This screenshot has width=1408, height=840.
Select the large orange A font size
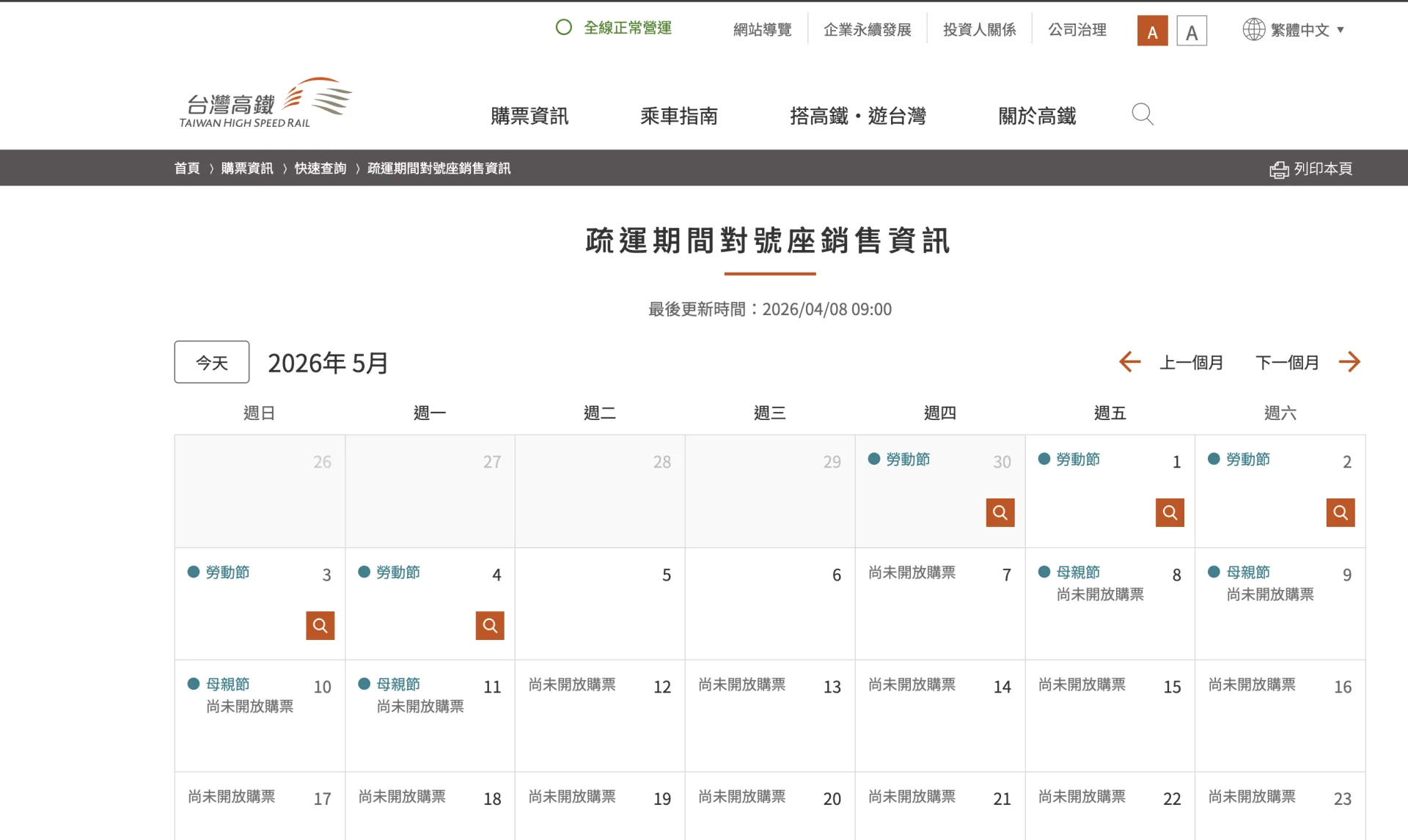tap(1152, 30)
